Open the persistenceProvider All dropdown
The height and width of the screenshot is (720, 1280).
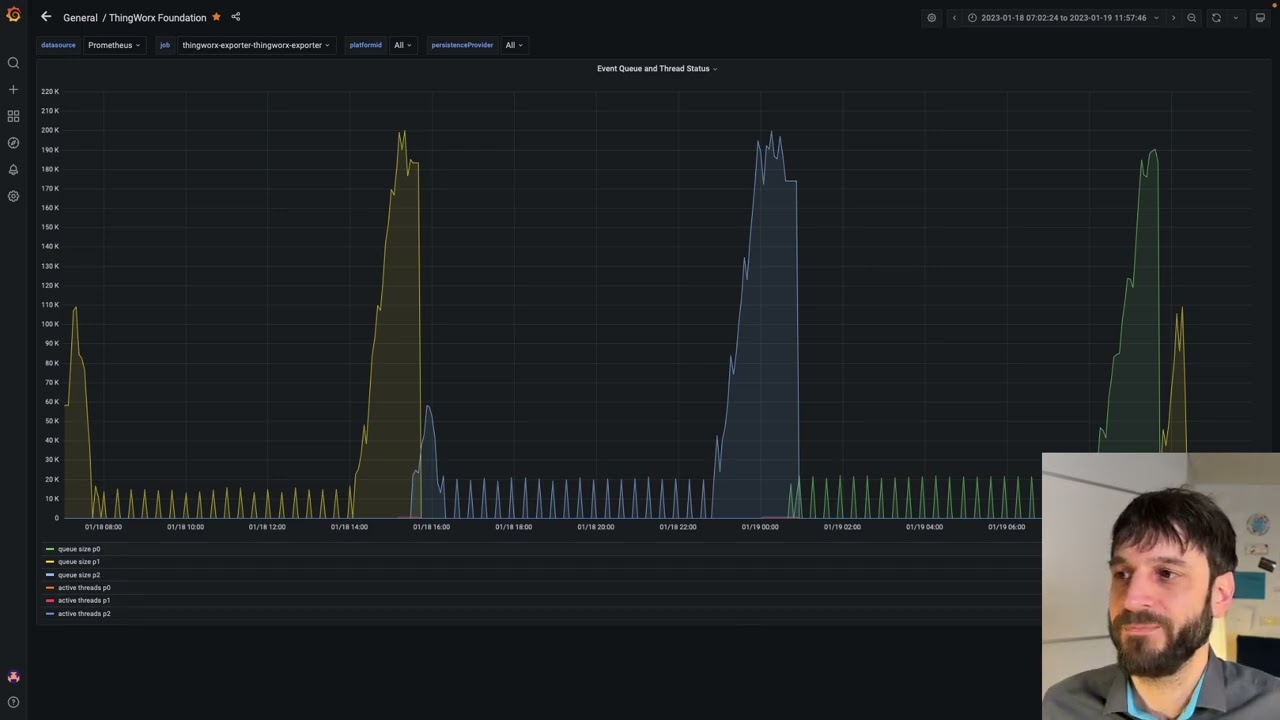coord(513,45)
